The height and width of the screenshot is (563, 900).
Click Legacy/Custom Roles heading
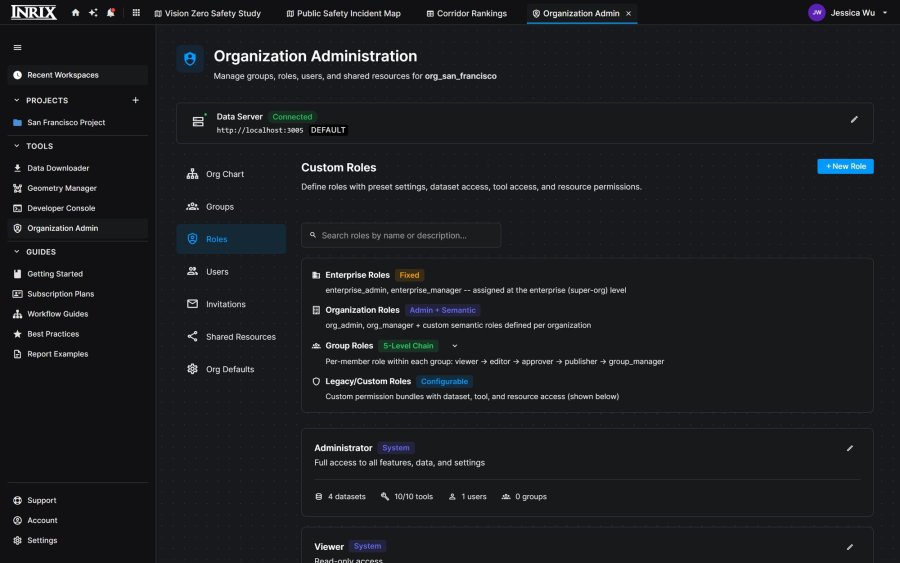[368, 382]
